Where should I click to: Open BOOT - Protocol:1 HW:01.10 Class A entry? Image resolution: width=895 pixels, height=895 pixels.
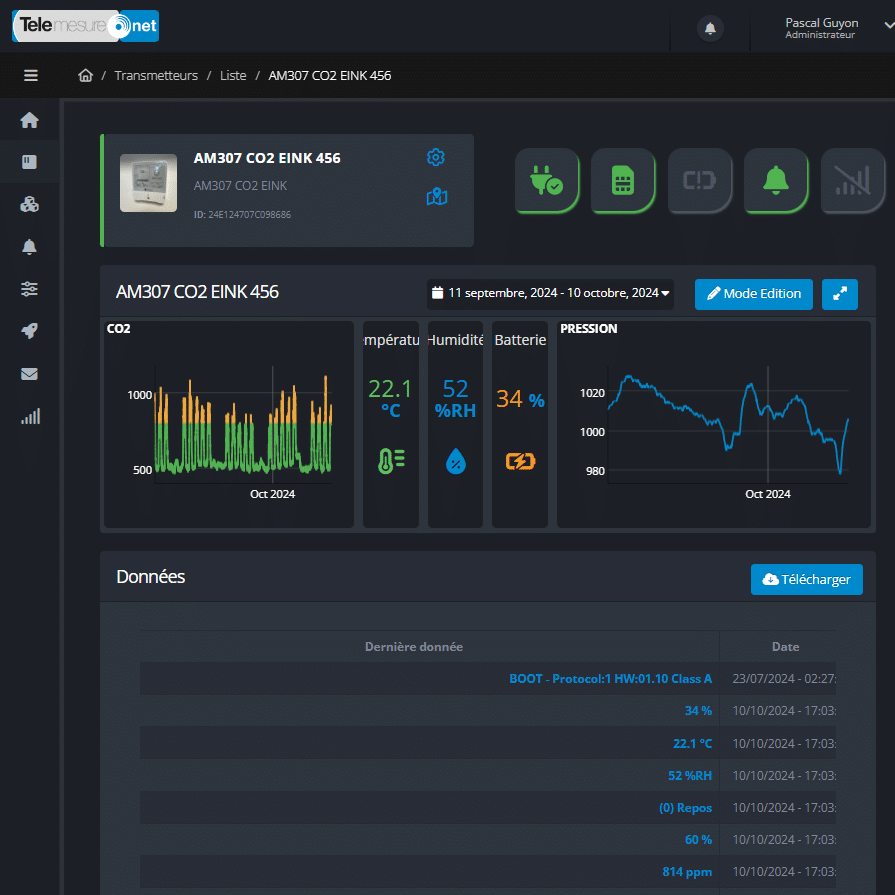point(610,679)
